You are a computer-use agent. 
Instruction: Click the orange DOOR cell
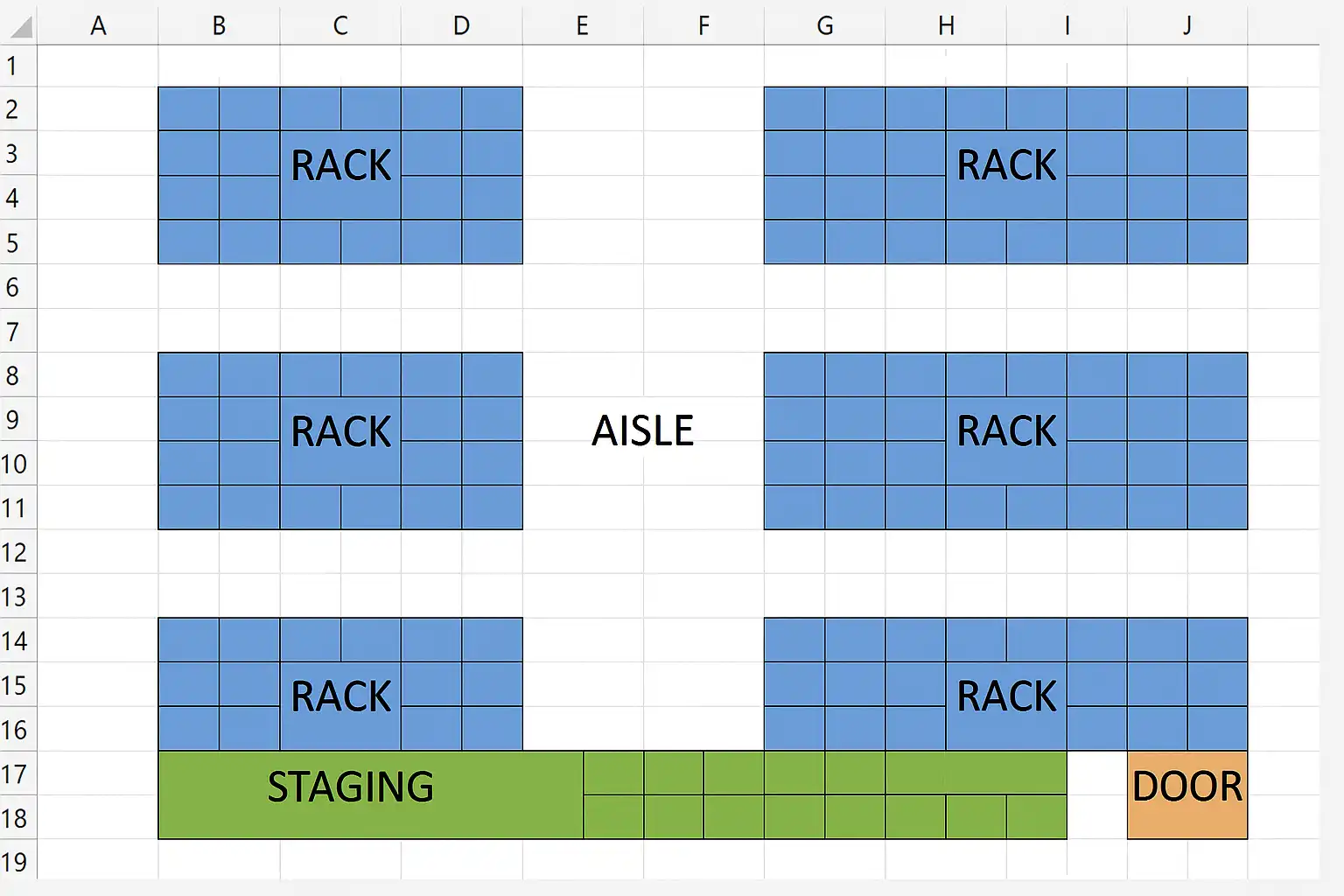point(1187,794)
